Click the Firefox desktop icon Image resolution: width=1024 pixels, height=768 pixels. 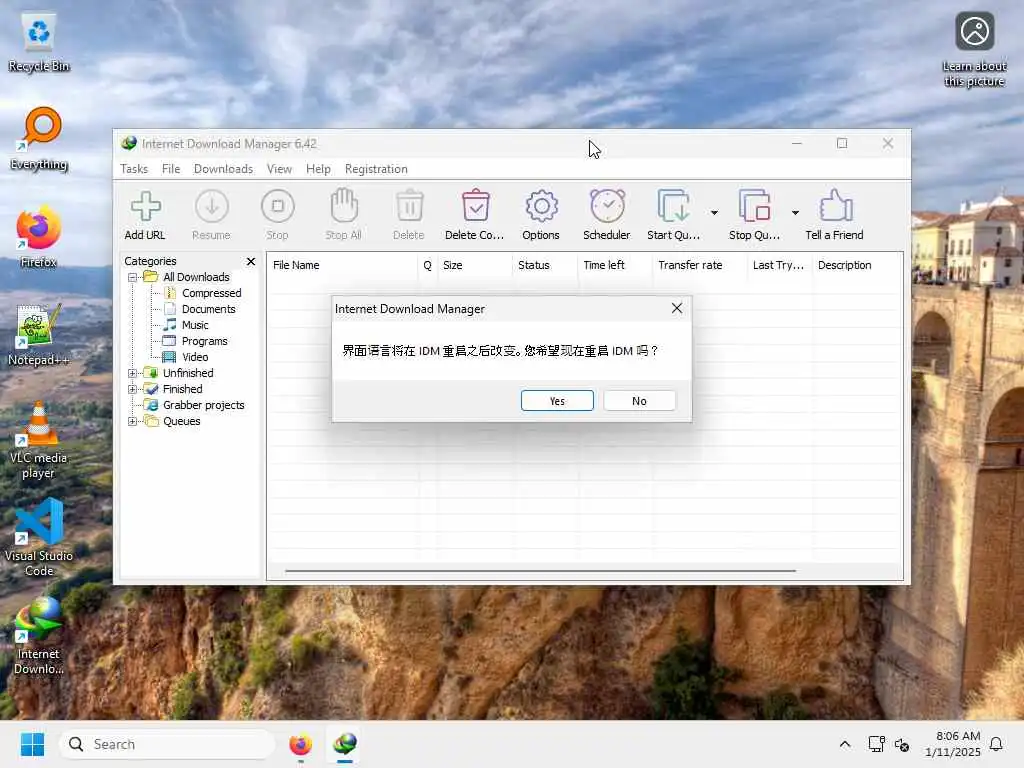coord(39,237)
